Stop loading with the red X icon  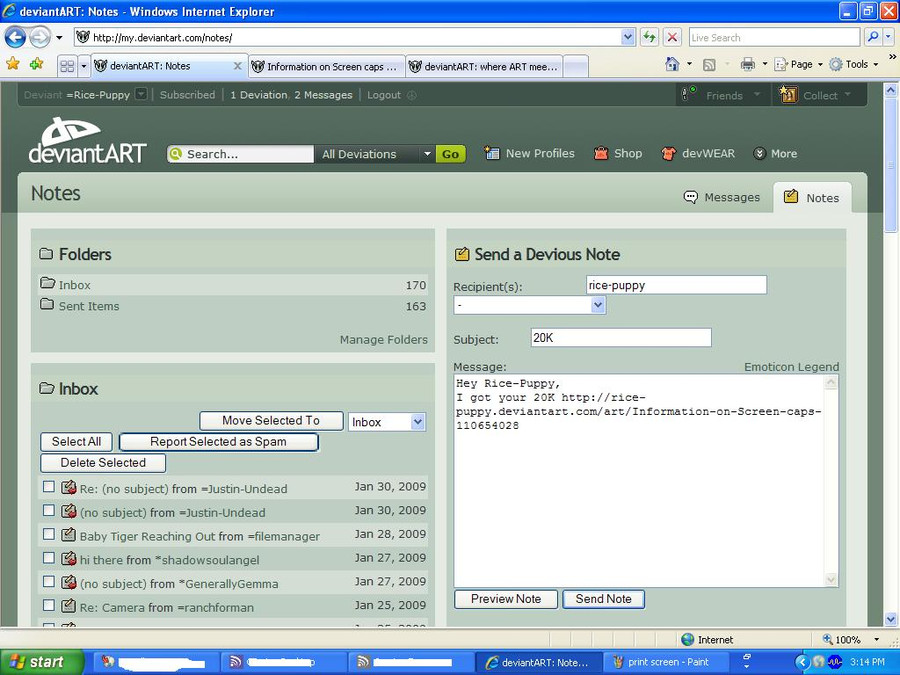(x=672, y=38)
